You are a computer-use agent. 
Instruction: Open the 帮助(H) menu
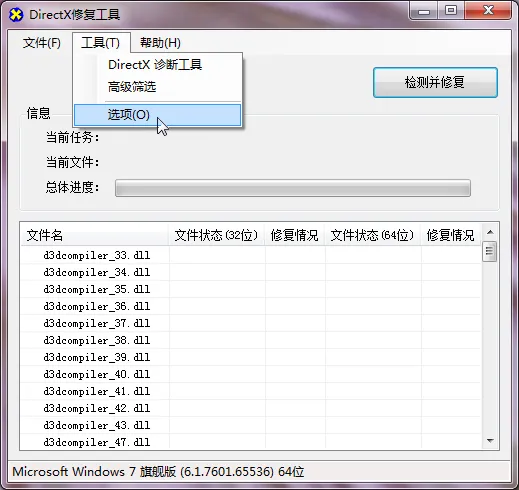[160, 43]
